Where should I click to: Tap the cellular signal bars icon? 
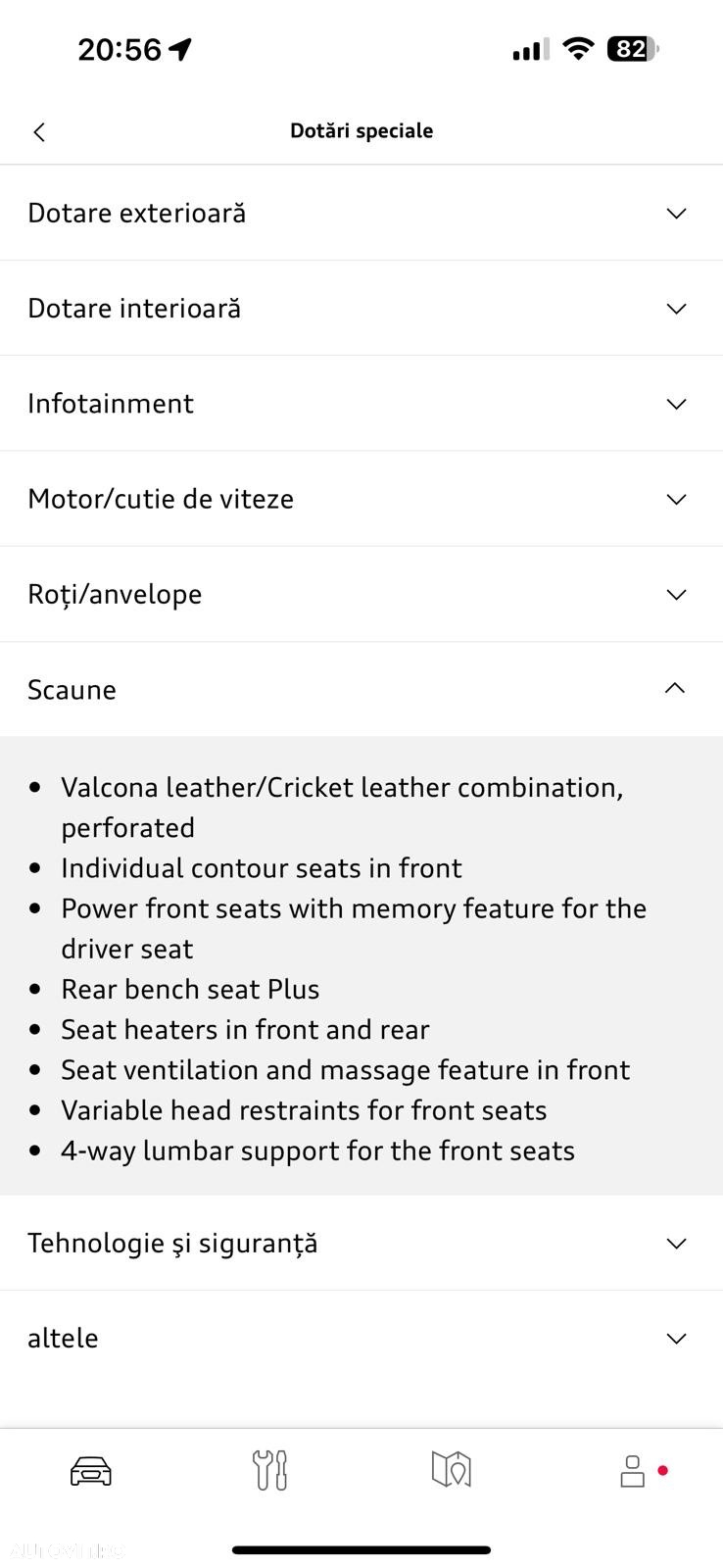click(530, 49)
